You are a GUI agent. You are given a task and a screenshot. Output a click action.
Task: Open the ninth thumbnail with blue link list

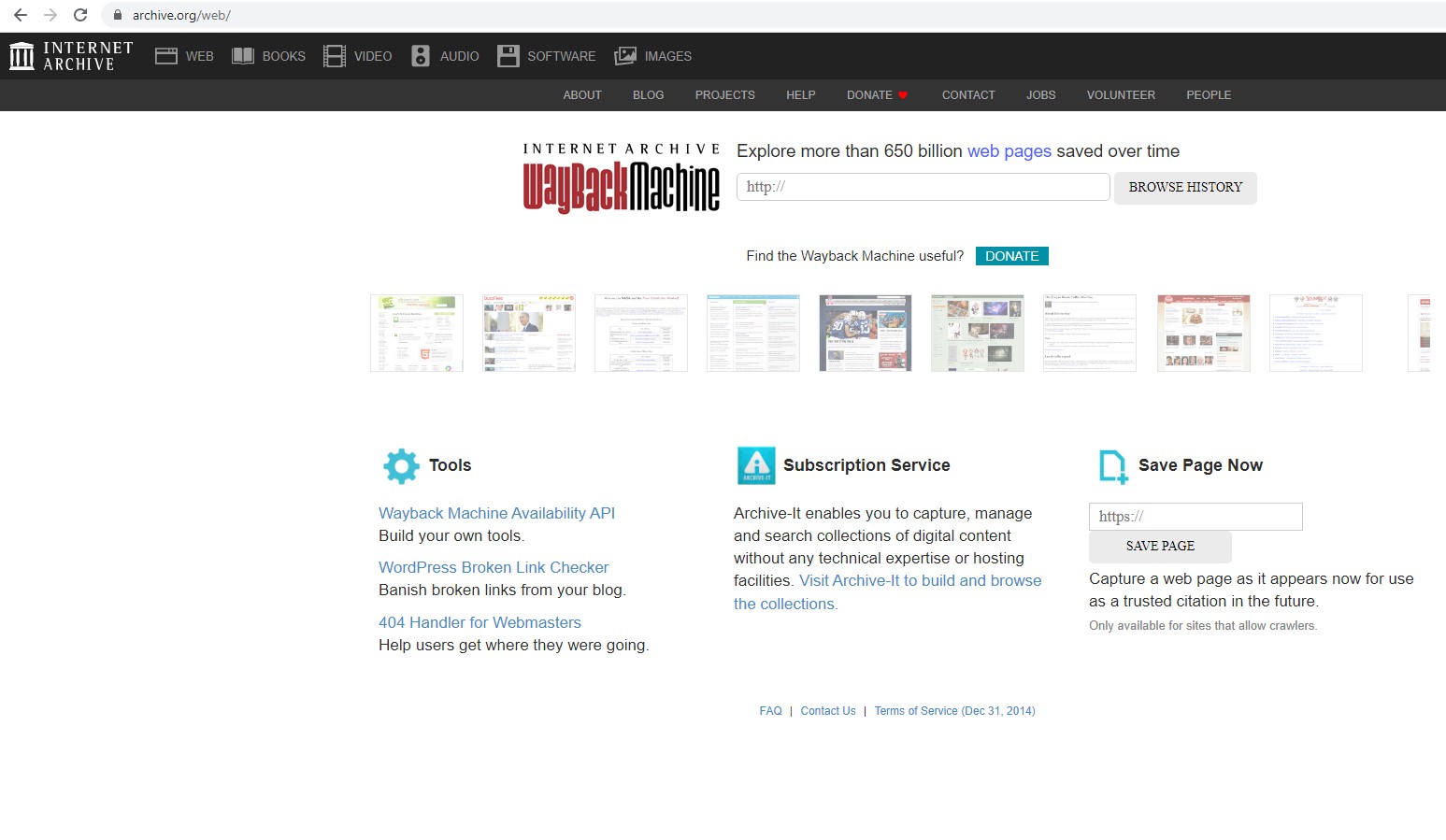click(1316, 334)
